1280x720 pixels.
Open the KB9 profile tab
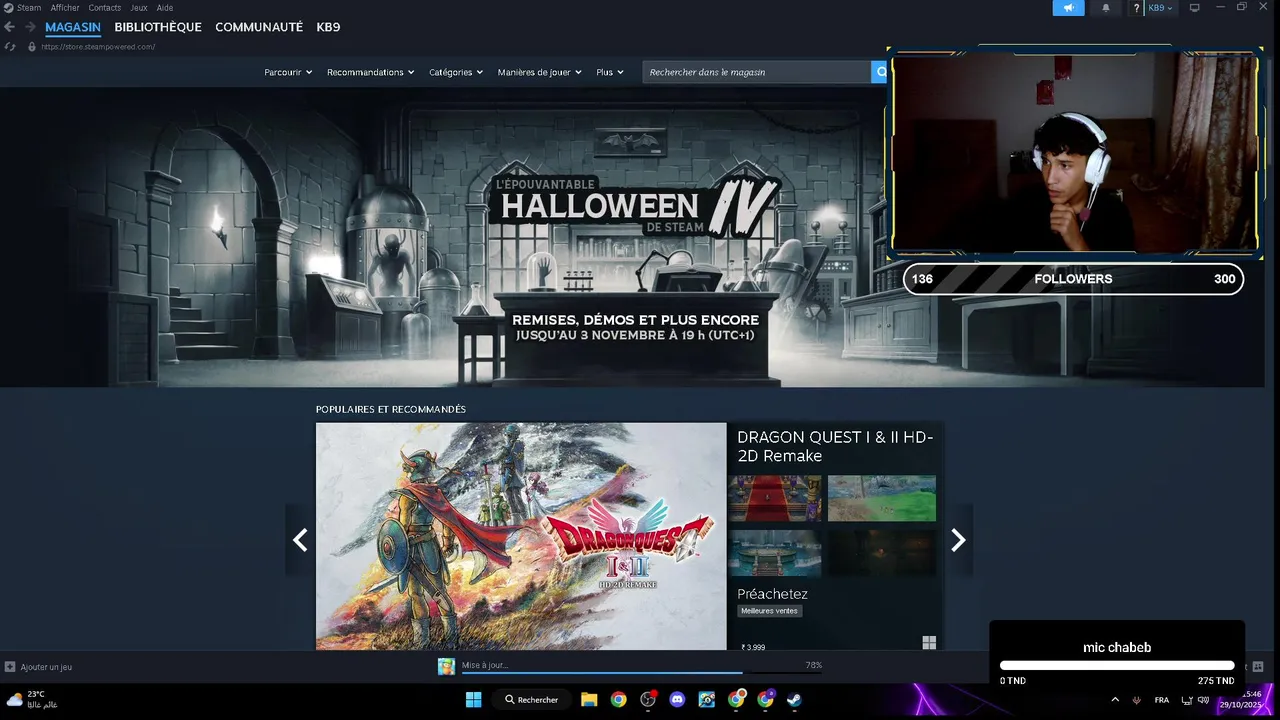328,27
